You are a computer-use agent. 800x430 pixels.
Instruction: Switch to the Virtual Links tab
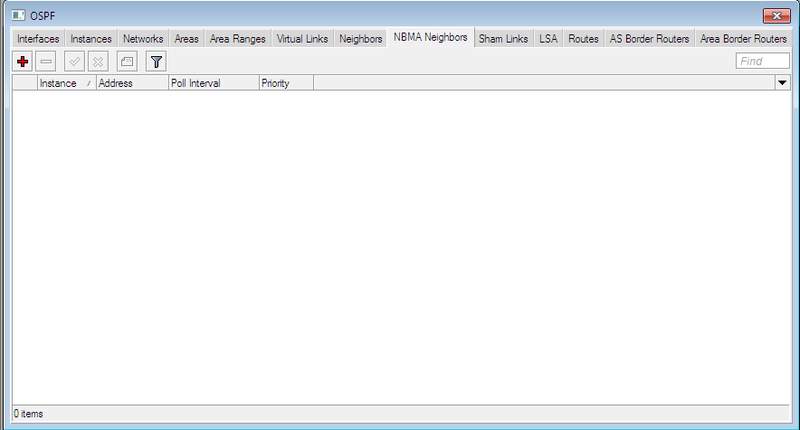pos(302,39)
